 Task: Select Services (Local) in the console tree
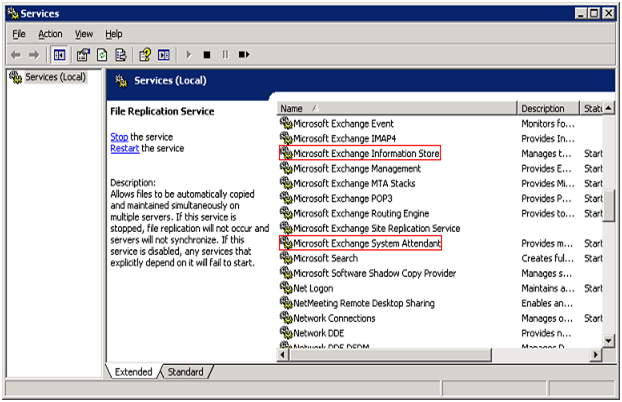pyautogui.click(x=55, y=77)
